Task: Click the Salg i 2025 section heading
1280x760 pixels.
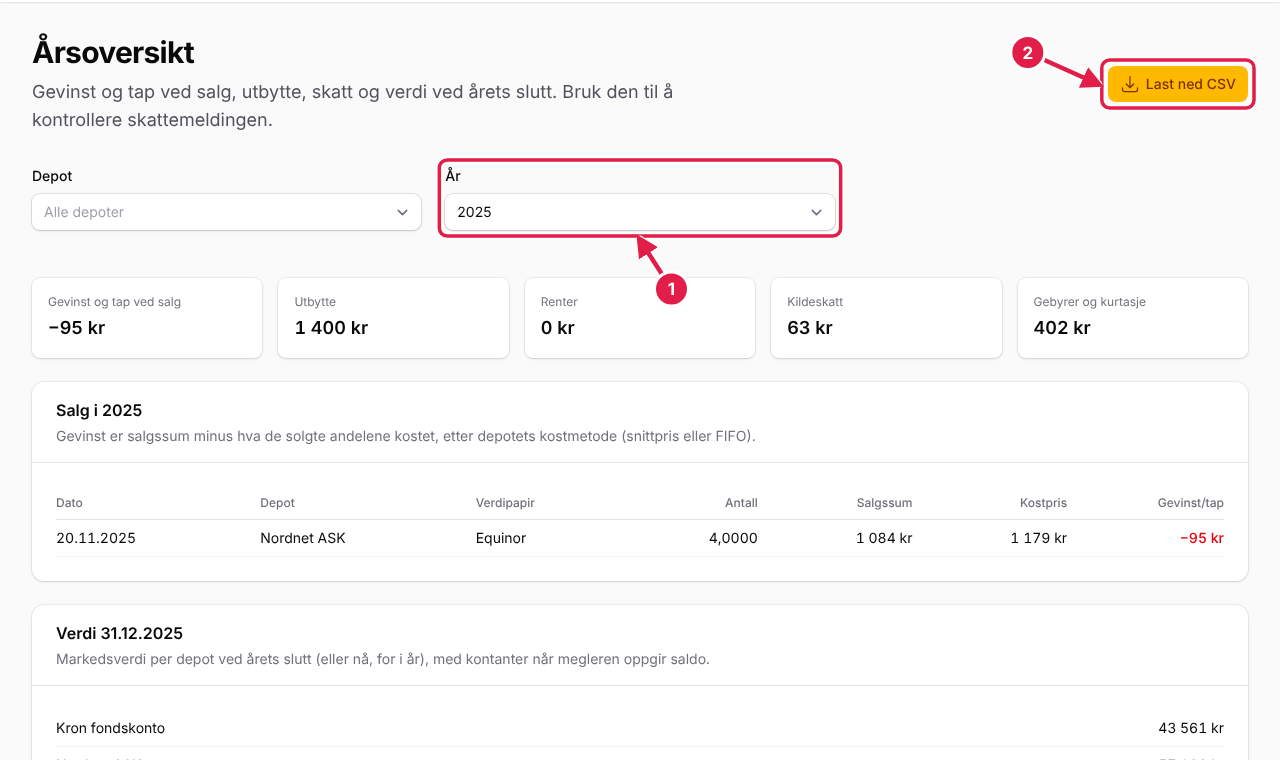Action: pyautogui.click(x=99, y=410)
